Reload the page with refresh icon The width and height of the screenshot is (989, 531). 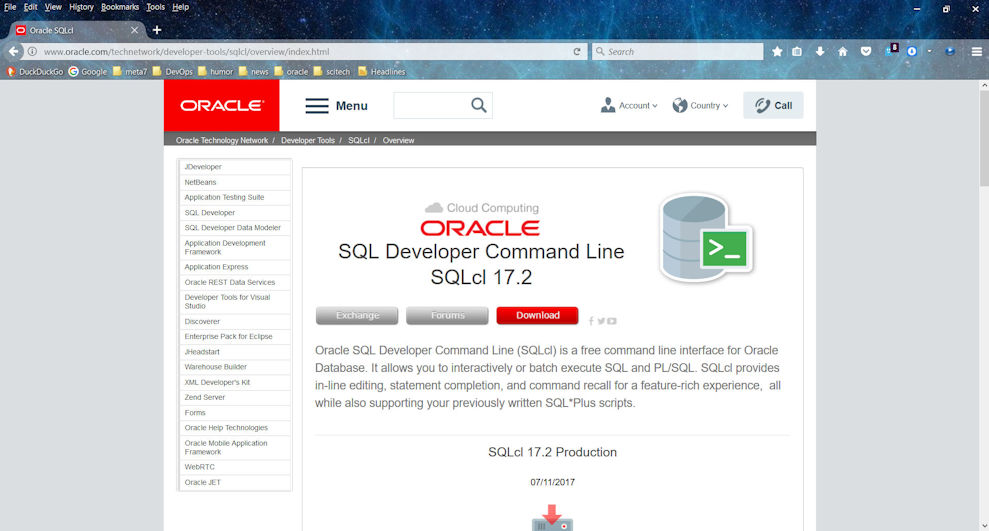pyautogui.click(x=577, y=51)
